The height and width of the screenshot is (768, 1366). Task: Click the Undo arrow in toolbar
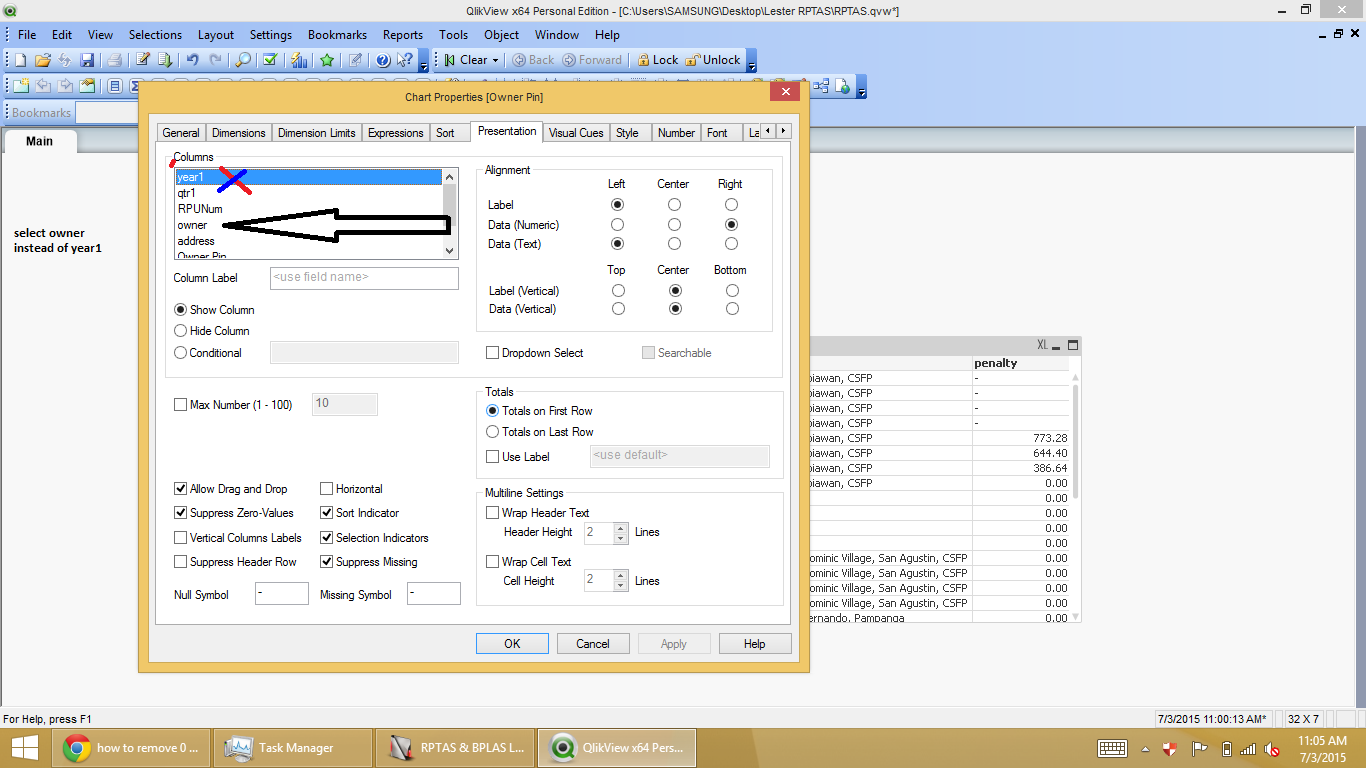(192, 60)
